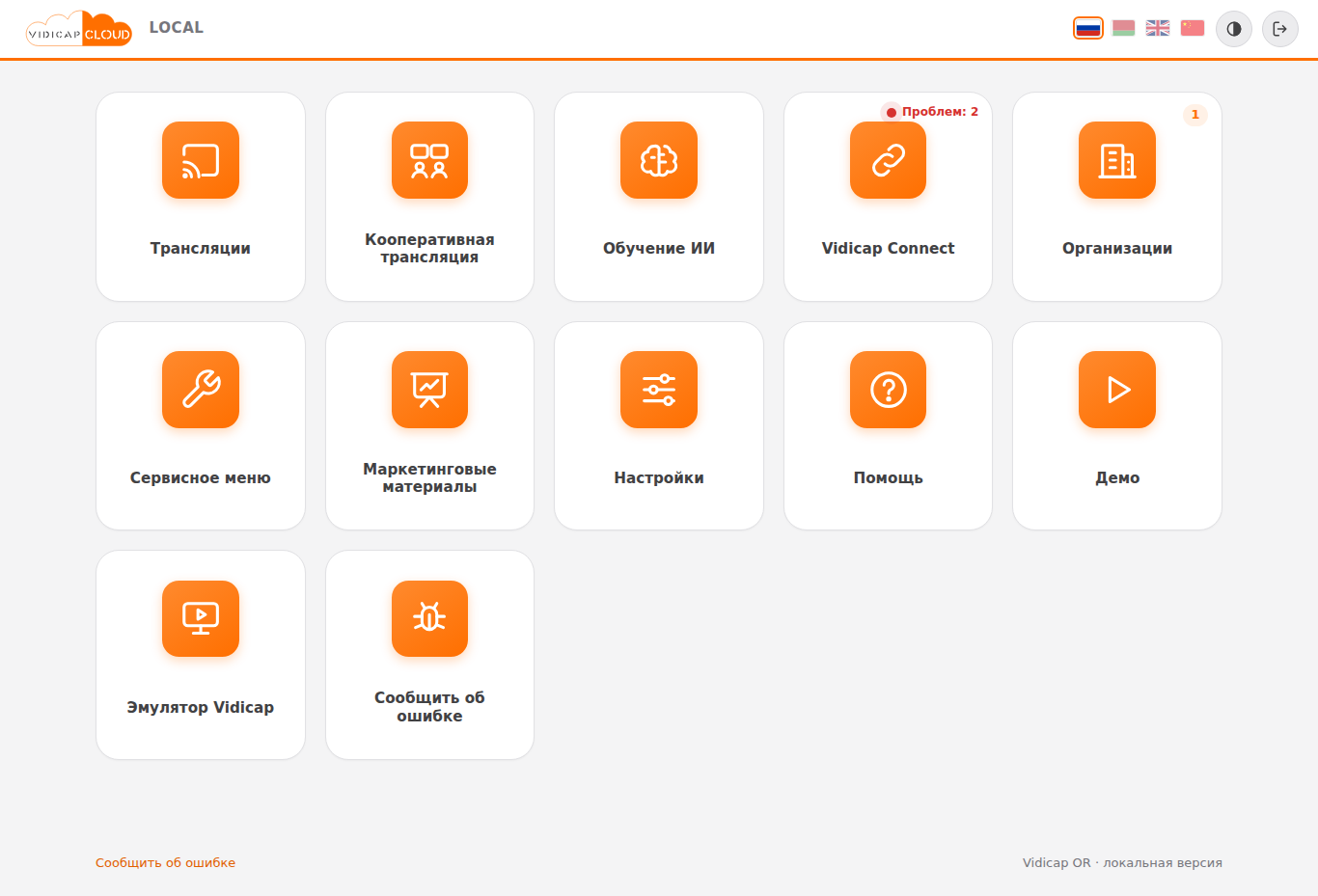Open the Сервисное меню wrench icon

point(201,390)
